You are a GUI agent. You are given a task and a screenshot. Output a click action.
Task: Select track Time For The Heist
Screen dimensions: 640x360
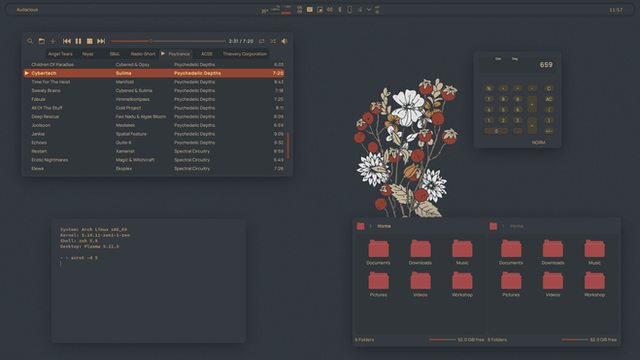pos(154,82)
